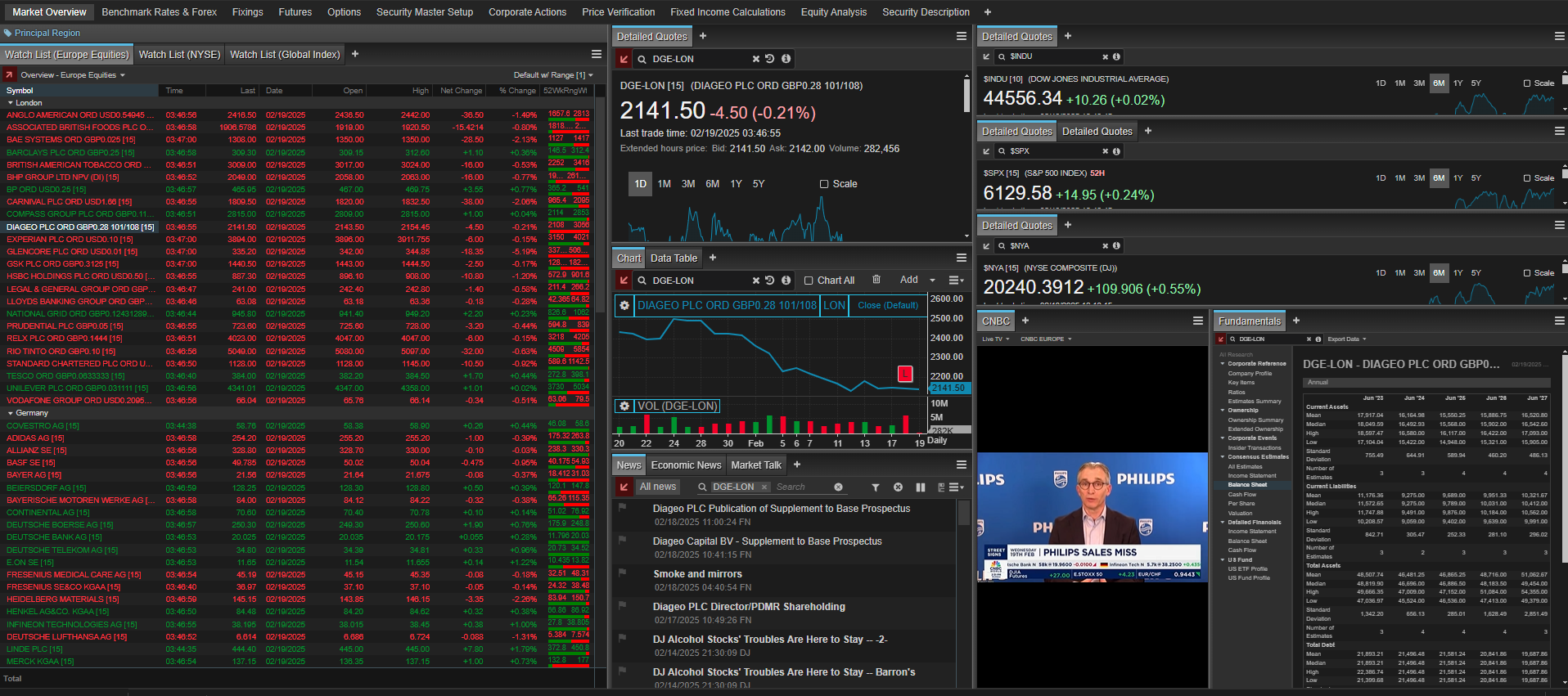Open the DIAGEO chart series settings gear

[x=624, y=305]
